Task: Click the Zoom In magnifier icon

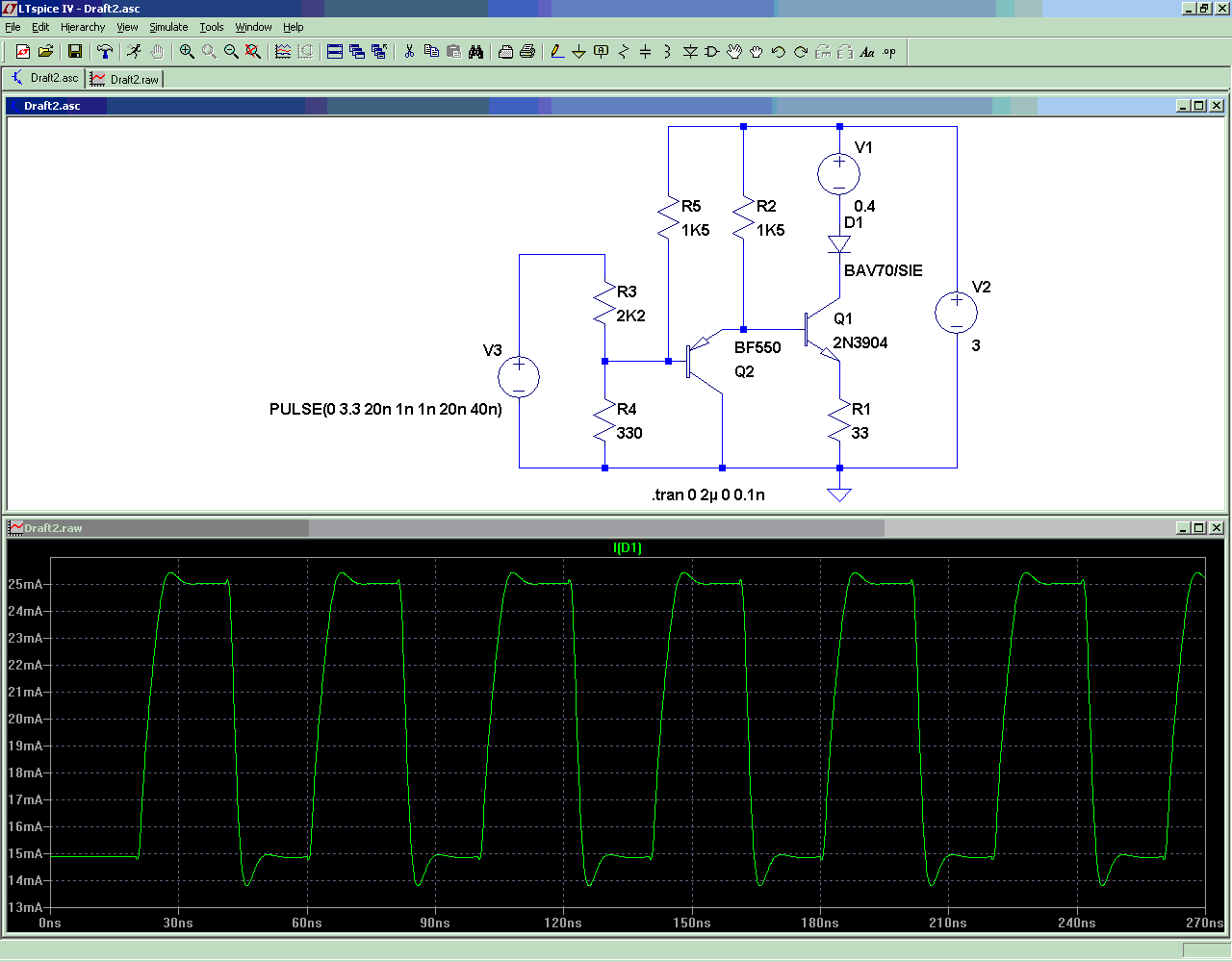Action: click(x=187, y=52)
